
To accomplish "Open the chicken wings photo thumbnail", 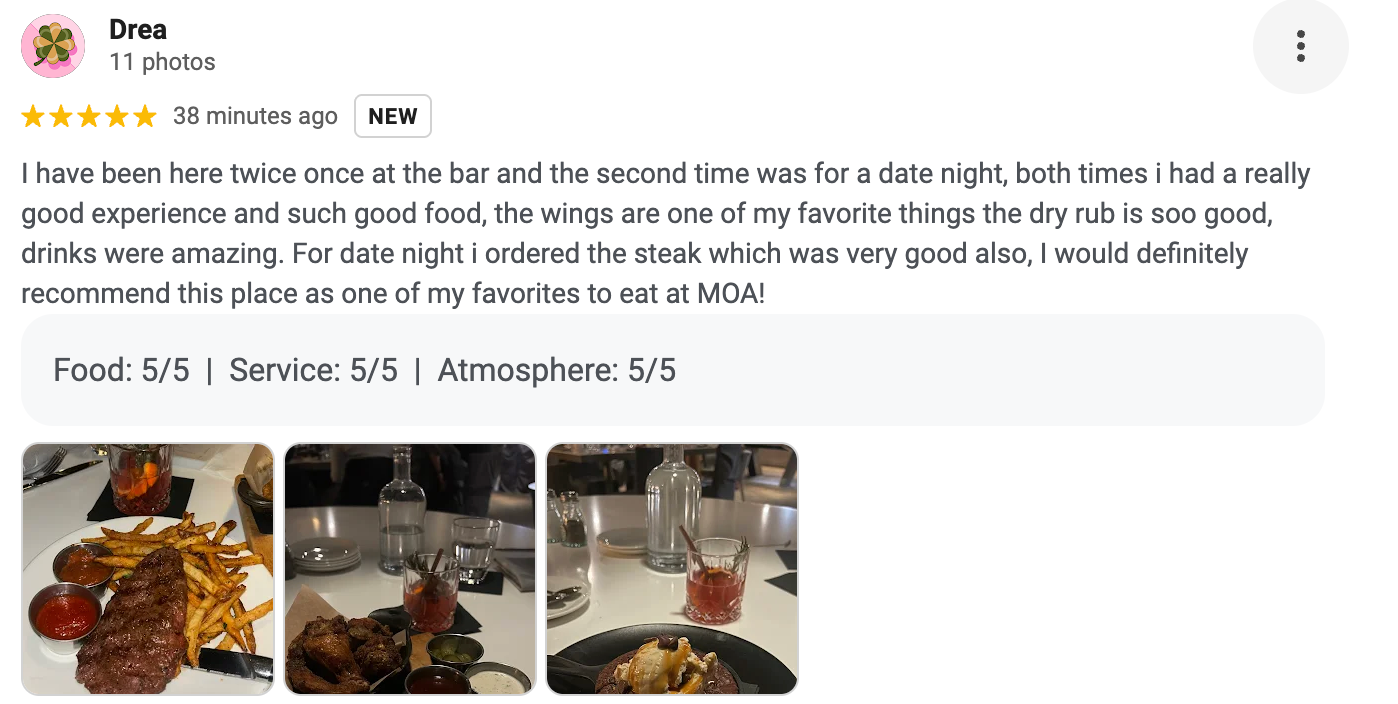I will pos(409,569).
